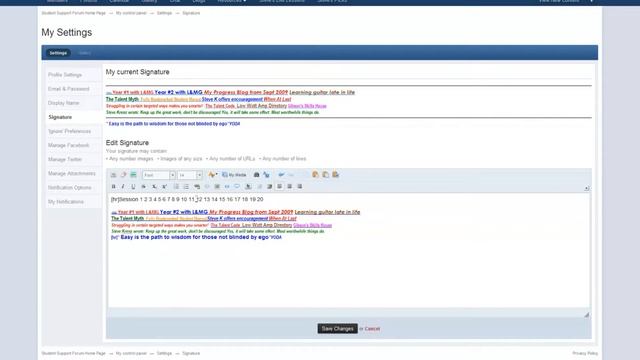Click the speech bubble quote icon

237,187
